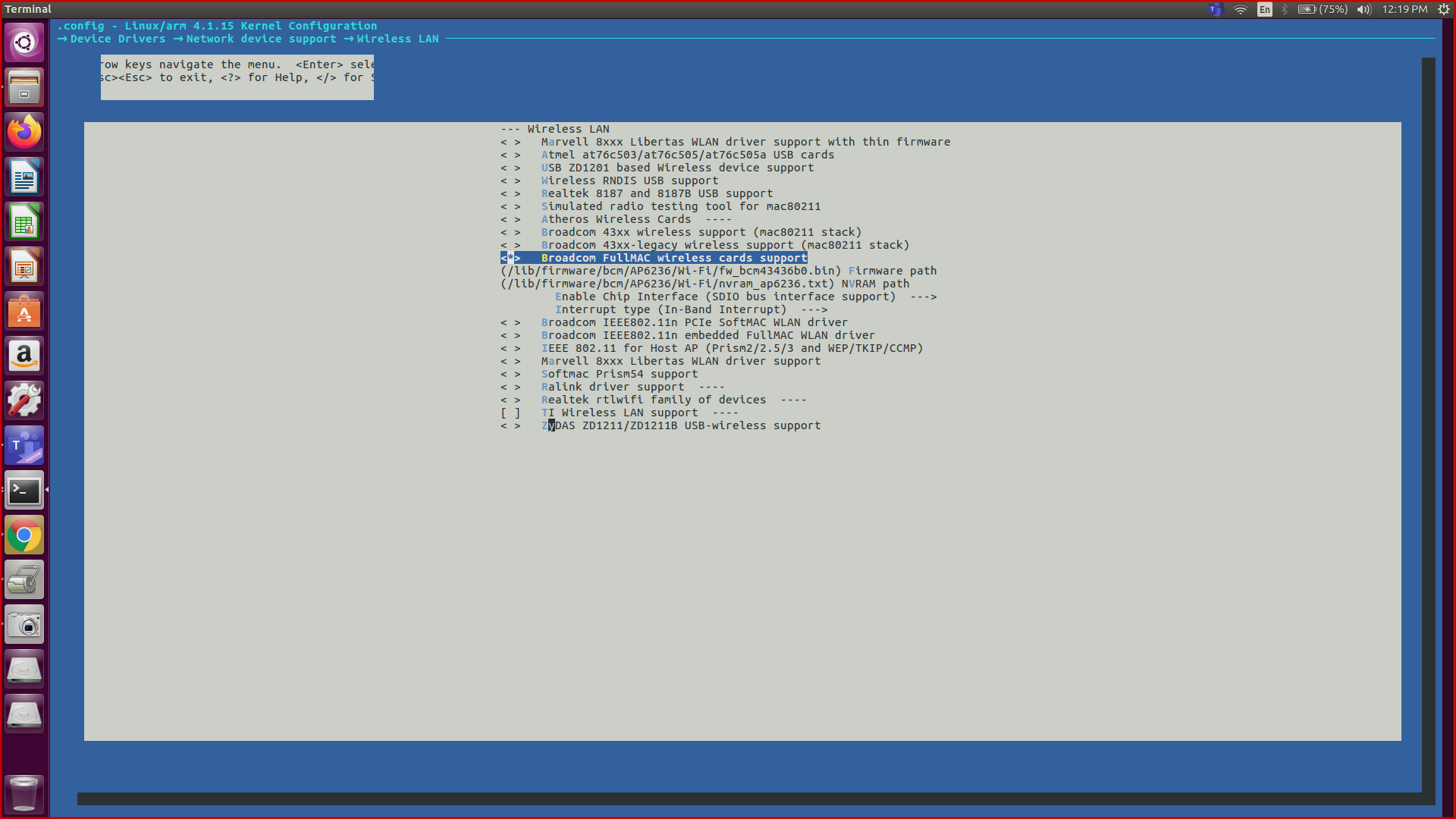Open Firefox from the dock
The width and height of the screenshot is (1456, 819).
[24, 131]
